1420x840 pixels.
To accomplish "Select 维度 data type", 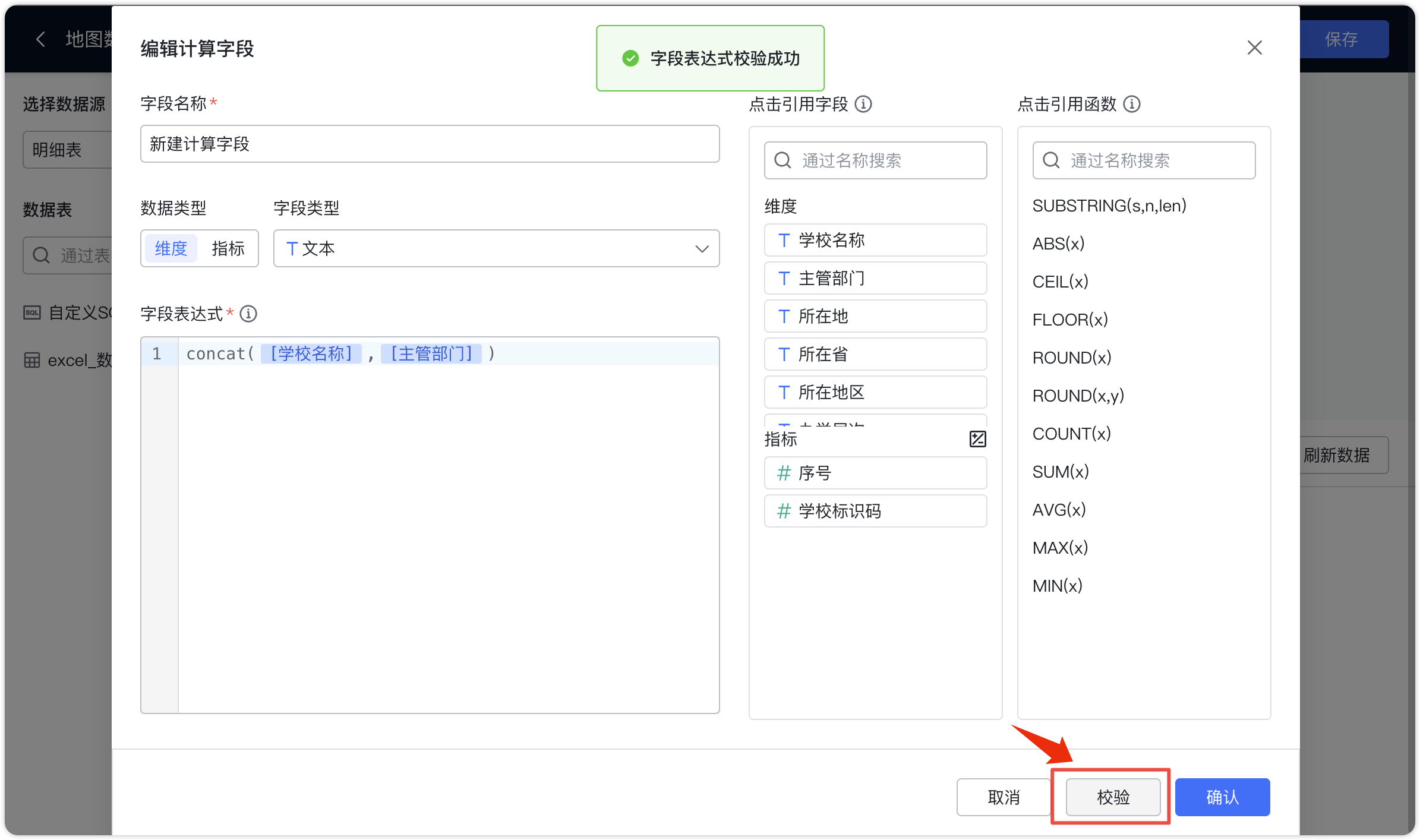I will click(171, 248).
